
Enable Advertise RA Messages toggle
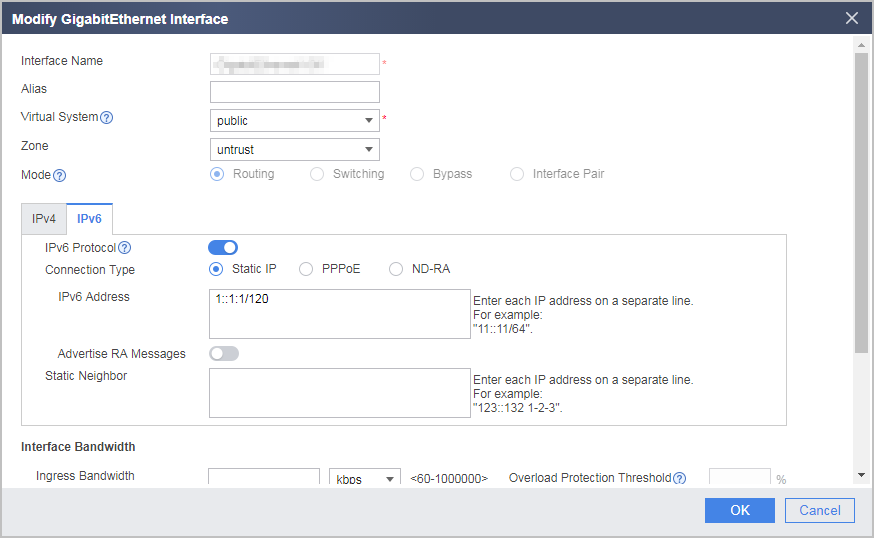(224, 353)
